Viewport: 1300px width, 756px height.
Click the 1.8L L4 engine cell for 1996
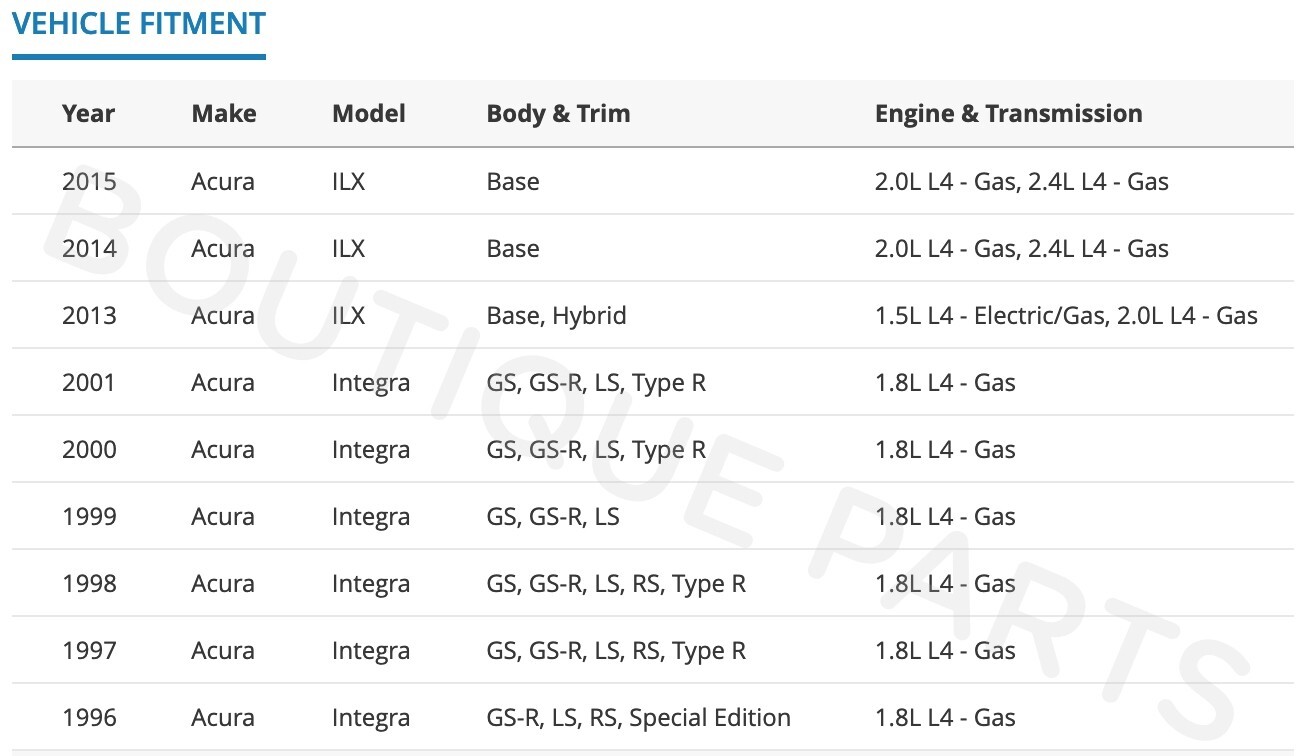coord(945,718)
